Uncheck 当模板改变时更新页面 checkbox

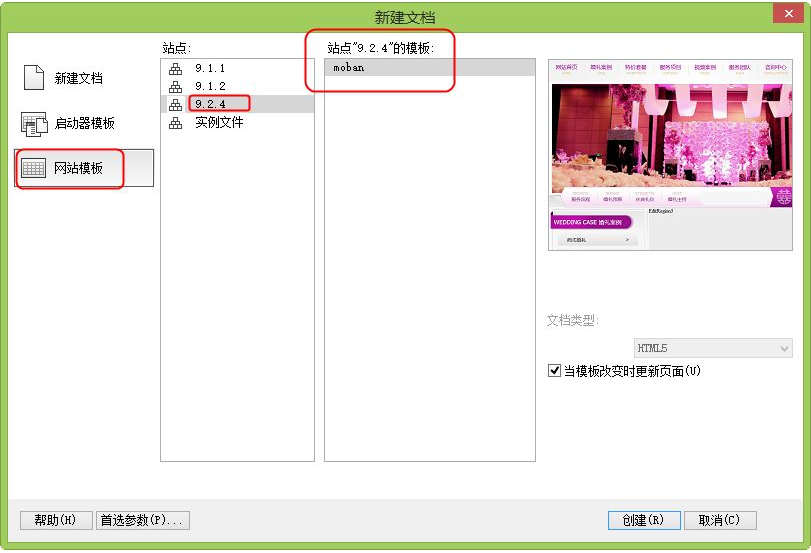(555, 371)
